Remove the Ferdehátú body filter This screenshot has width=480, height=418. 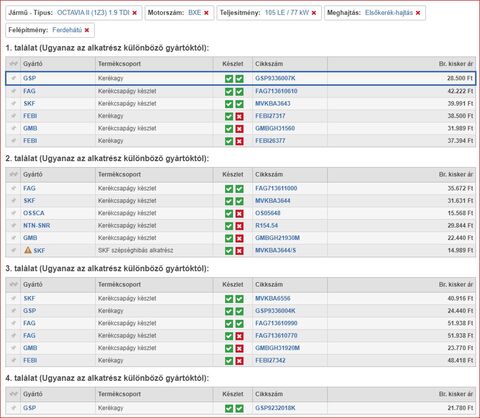[x=87, y=30]
